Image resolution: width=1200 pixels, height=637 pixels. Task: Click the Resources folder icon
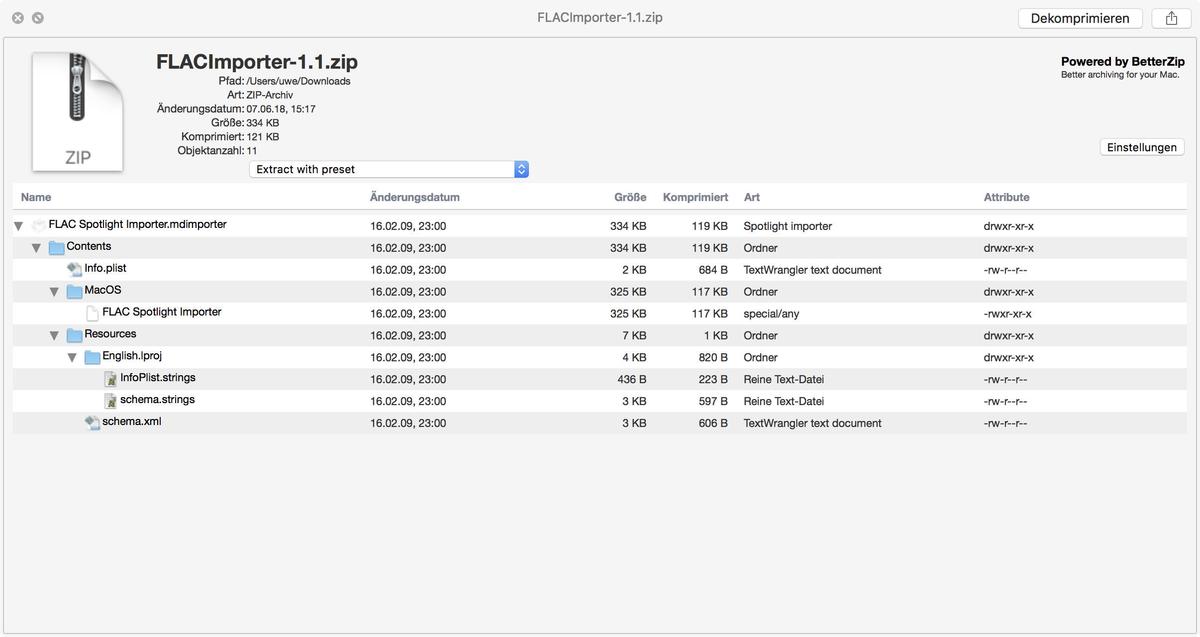click(x=74, y=335)
